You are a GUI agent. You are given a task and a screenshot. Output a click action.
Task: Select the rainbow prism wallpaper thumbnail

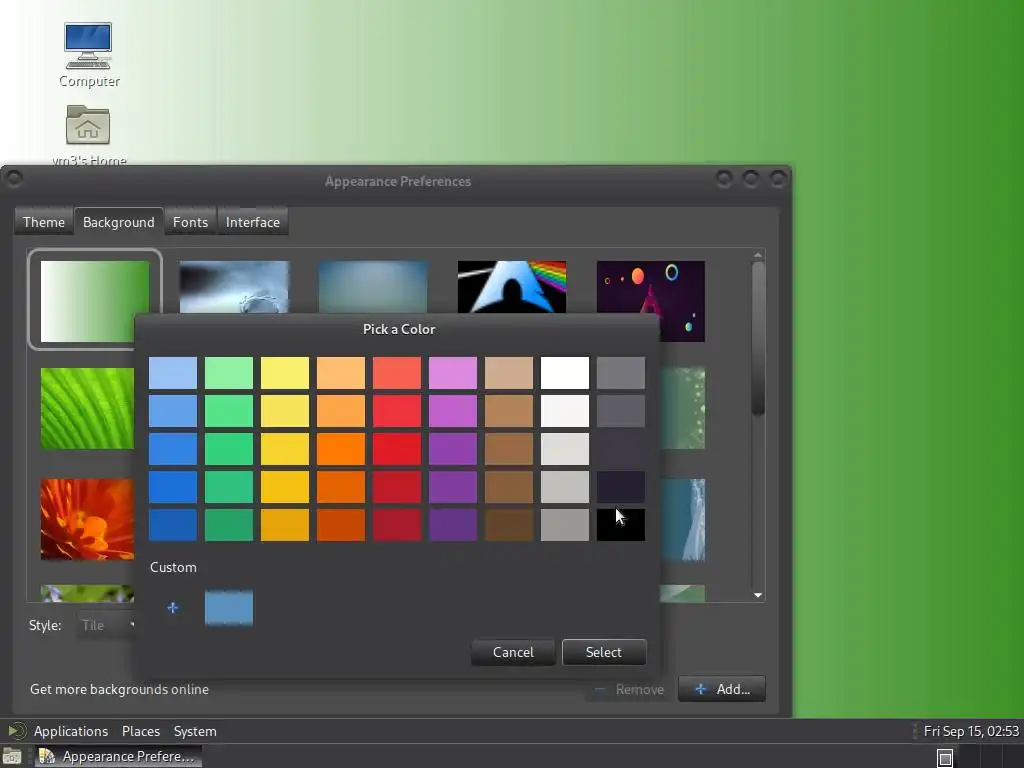pyautogui.click(x=512, y=287)
